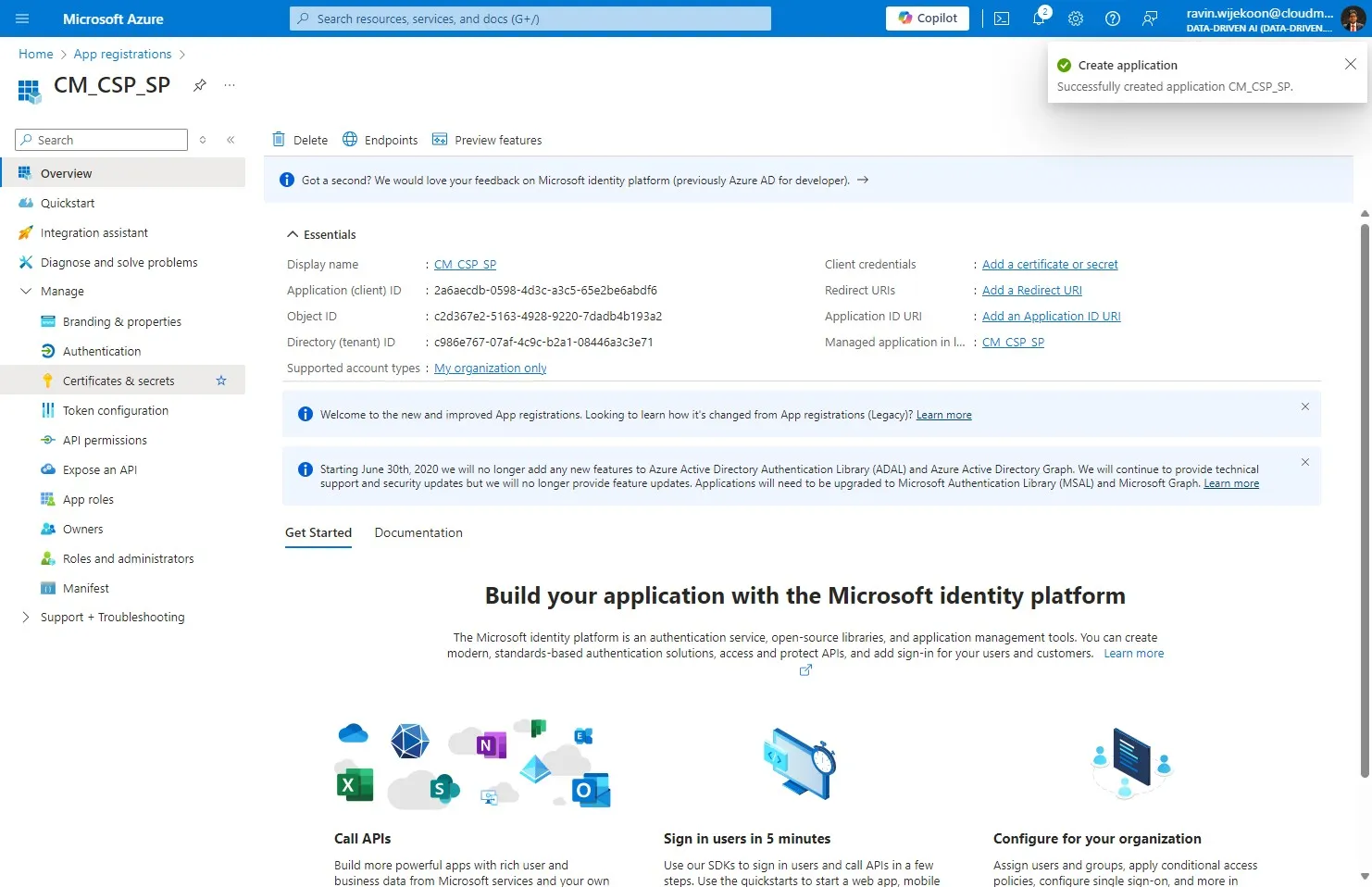The image size is (1372, 887).
Task: Open the help question mark menu
Action: pos(1113,19)
